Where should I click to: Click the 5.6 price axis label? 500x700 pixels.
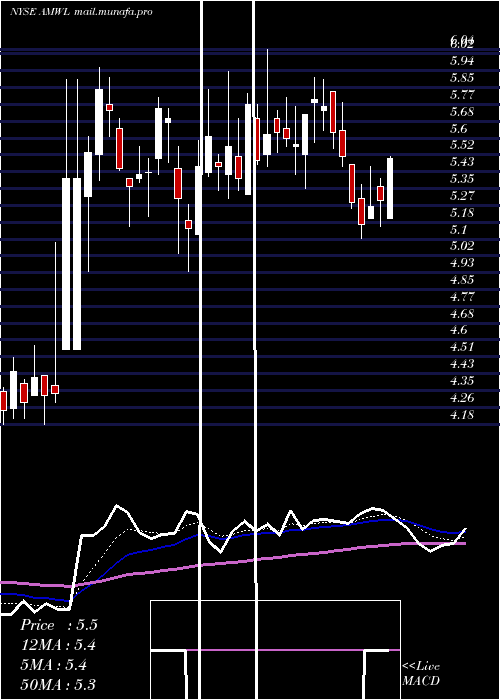coord(458,129)
